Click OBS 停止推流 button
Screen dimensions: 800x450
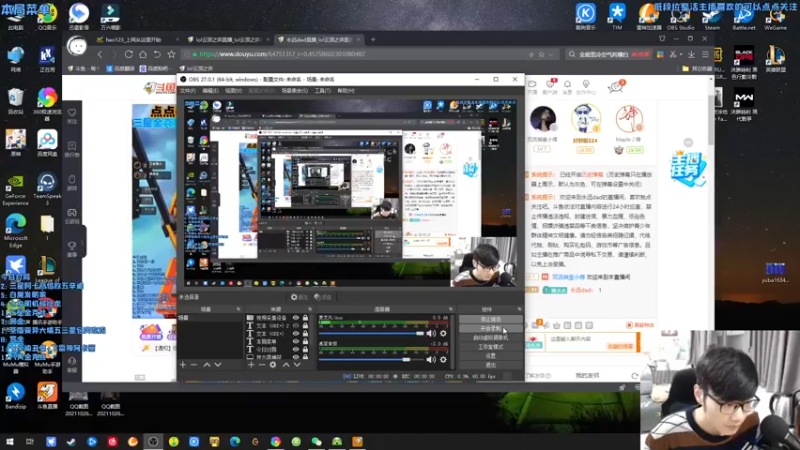(x=490, y=319)
